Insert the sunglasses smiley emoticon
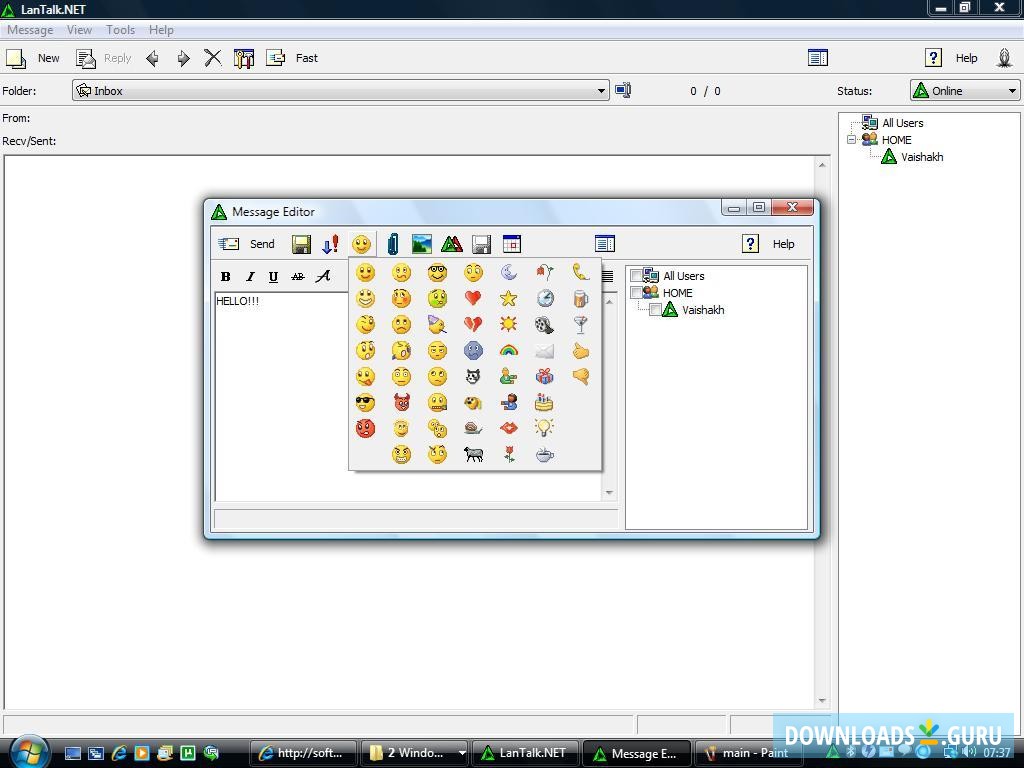 point(366,402)
